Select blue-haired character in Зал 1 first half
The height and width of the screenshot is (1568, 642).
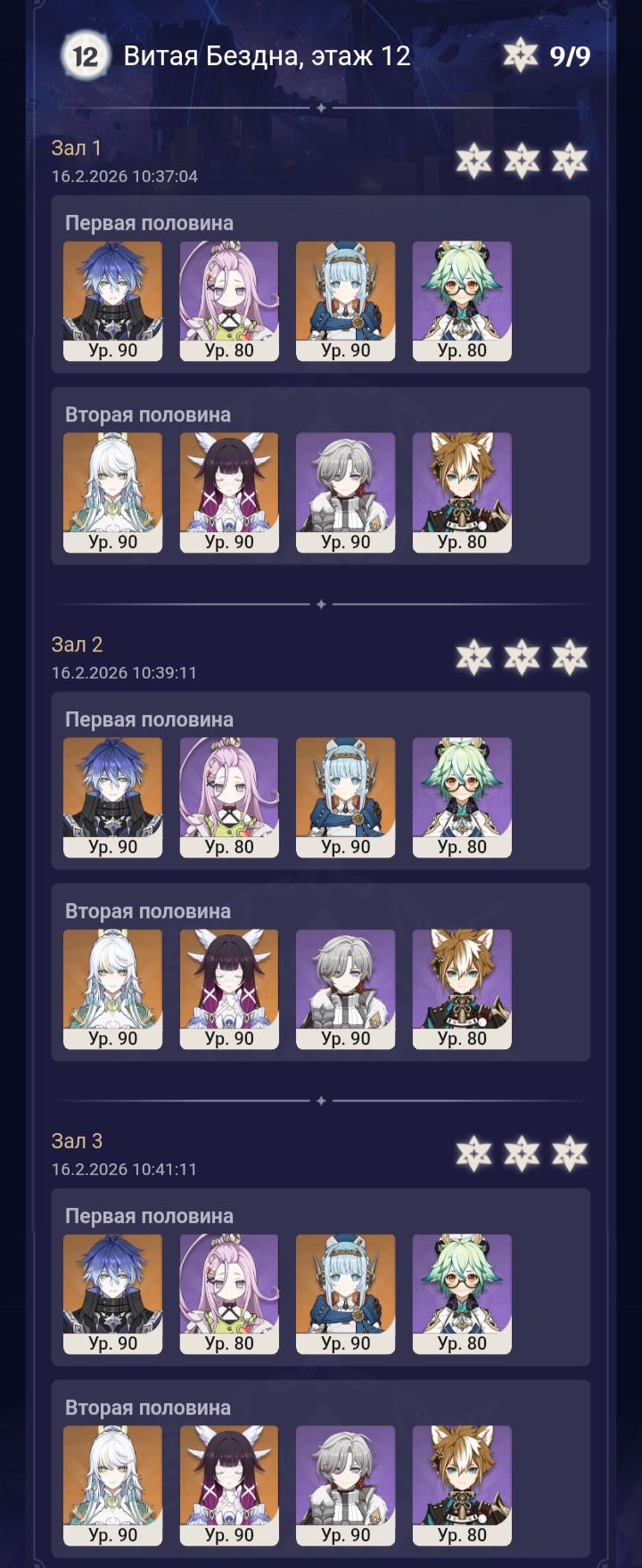[113, 301]
